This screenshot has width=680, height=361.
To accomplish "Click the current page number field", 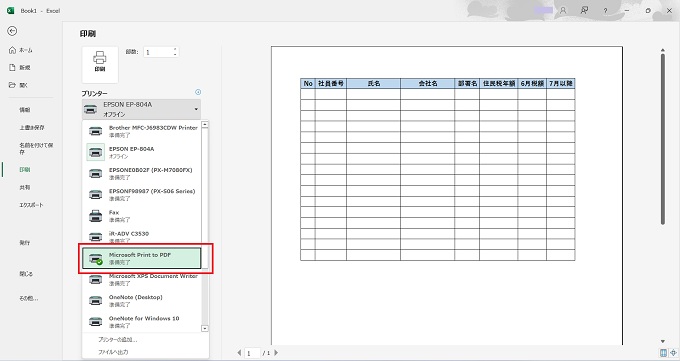I will tap(252, 353).
